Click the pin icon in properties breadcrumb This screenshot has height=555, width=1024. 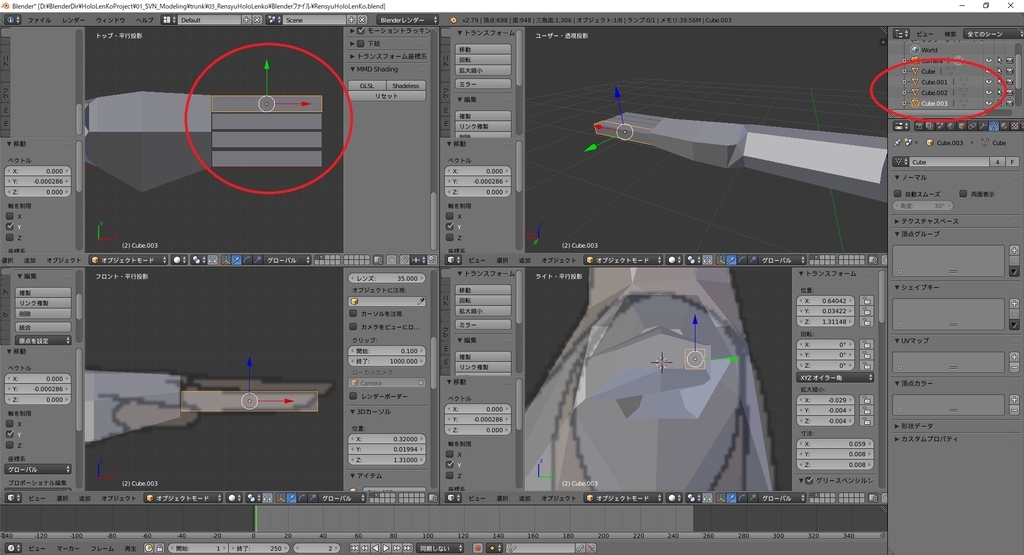pos(897,142)
